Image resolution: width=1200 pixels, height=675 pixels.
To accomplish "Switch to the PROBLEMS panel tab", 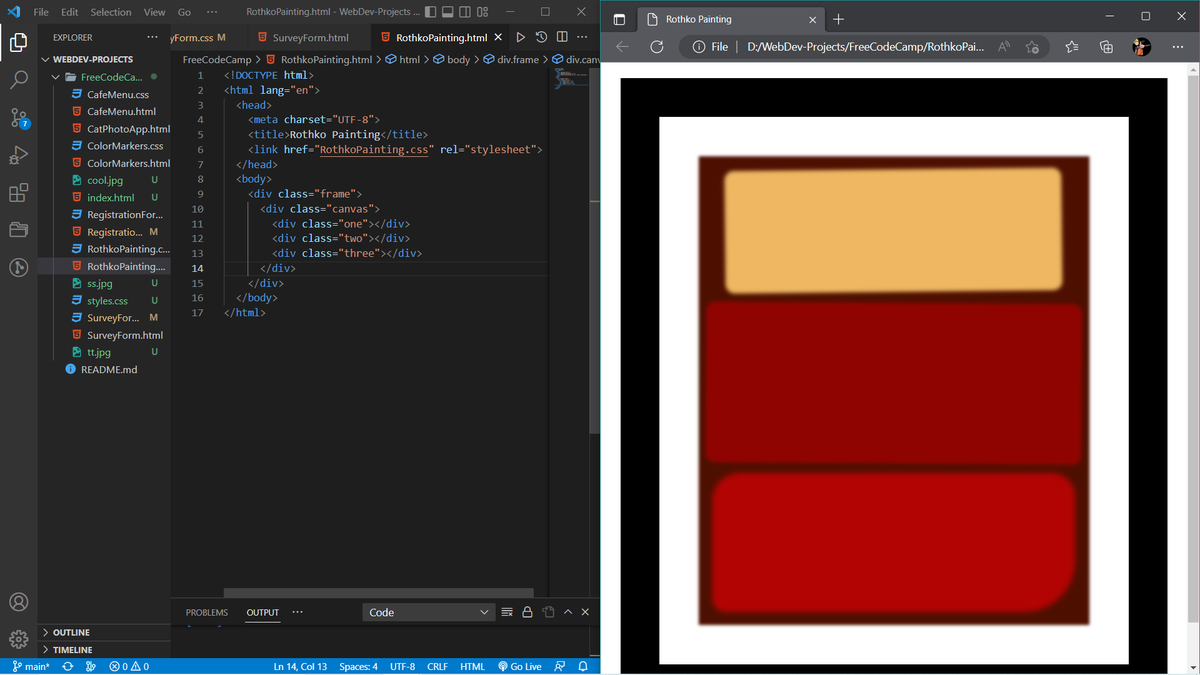I will click(x=207, y=612).
